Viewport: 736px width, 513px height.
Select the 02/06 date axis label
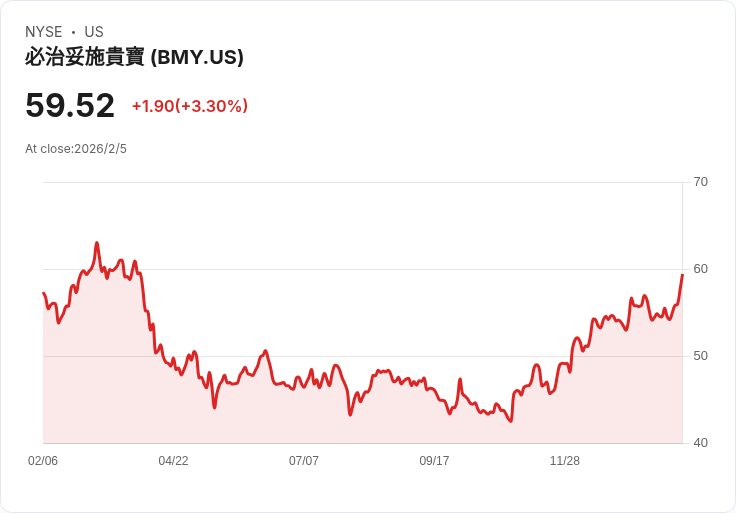click(x=43, y=460)
